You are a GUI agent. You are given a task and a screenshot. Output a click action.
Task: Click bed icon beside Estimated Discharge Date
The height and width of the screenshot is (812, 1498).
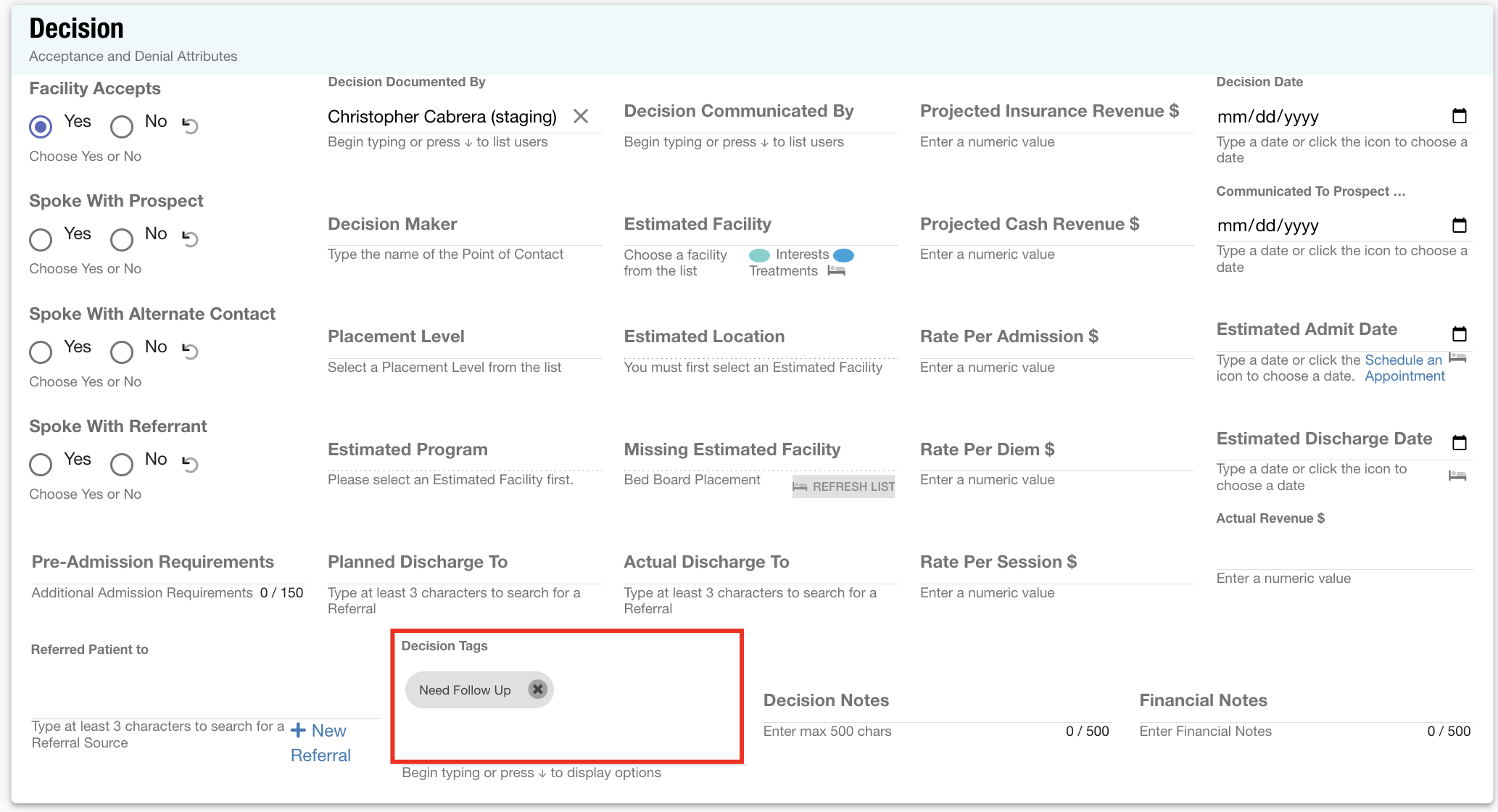pyautogui.click(x=1457, y=476)
